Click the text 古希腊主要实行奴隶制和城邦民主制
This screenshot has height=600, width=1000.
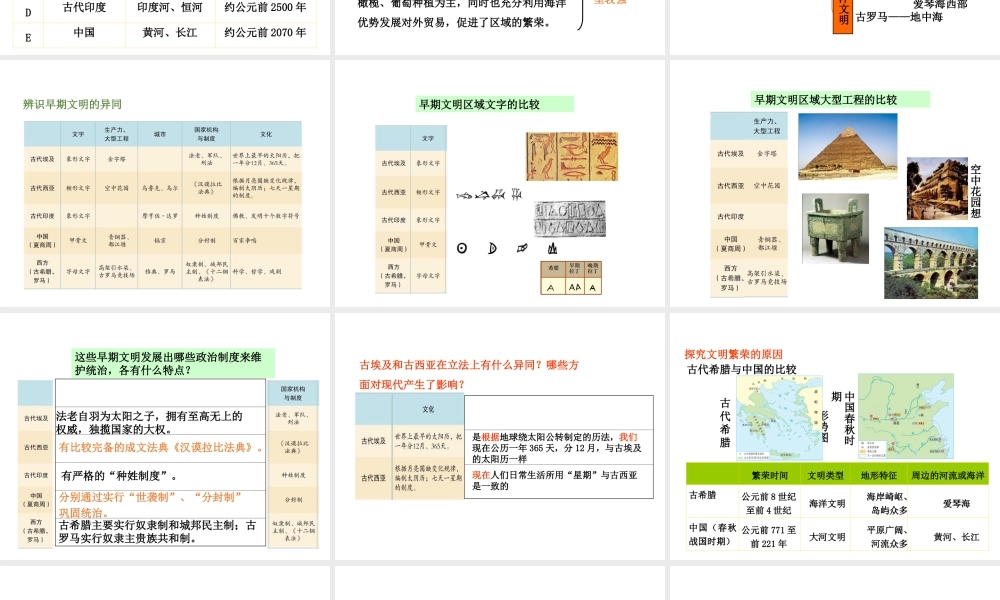158,532
